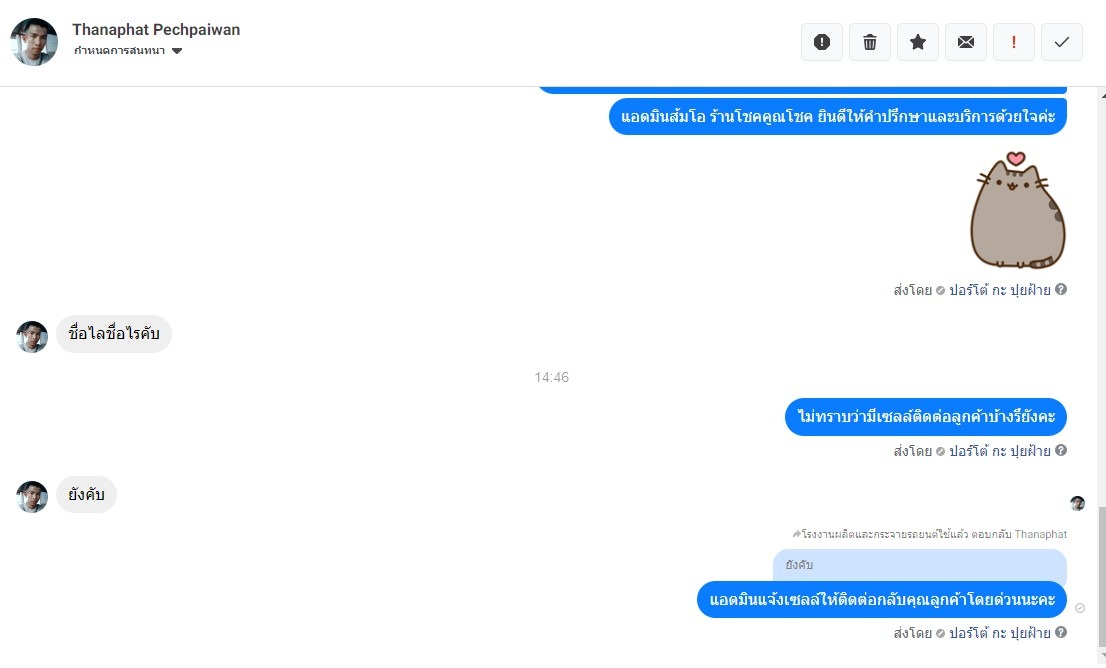Mark conversation unread with envelope icon
Screen dimensions: 1106x668
[966, 42]
